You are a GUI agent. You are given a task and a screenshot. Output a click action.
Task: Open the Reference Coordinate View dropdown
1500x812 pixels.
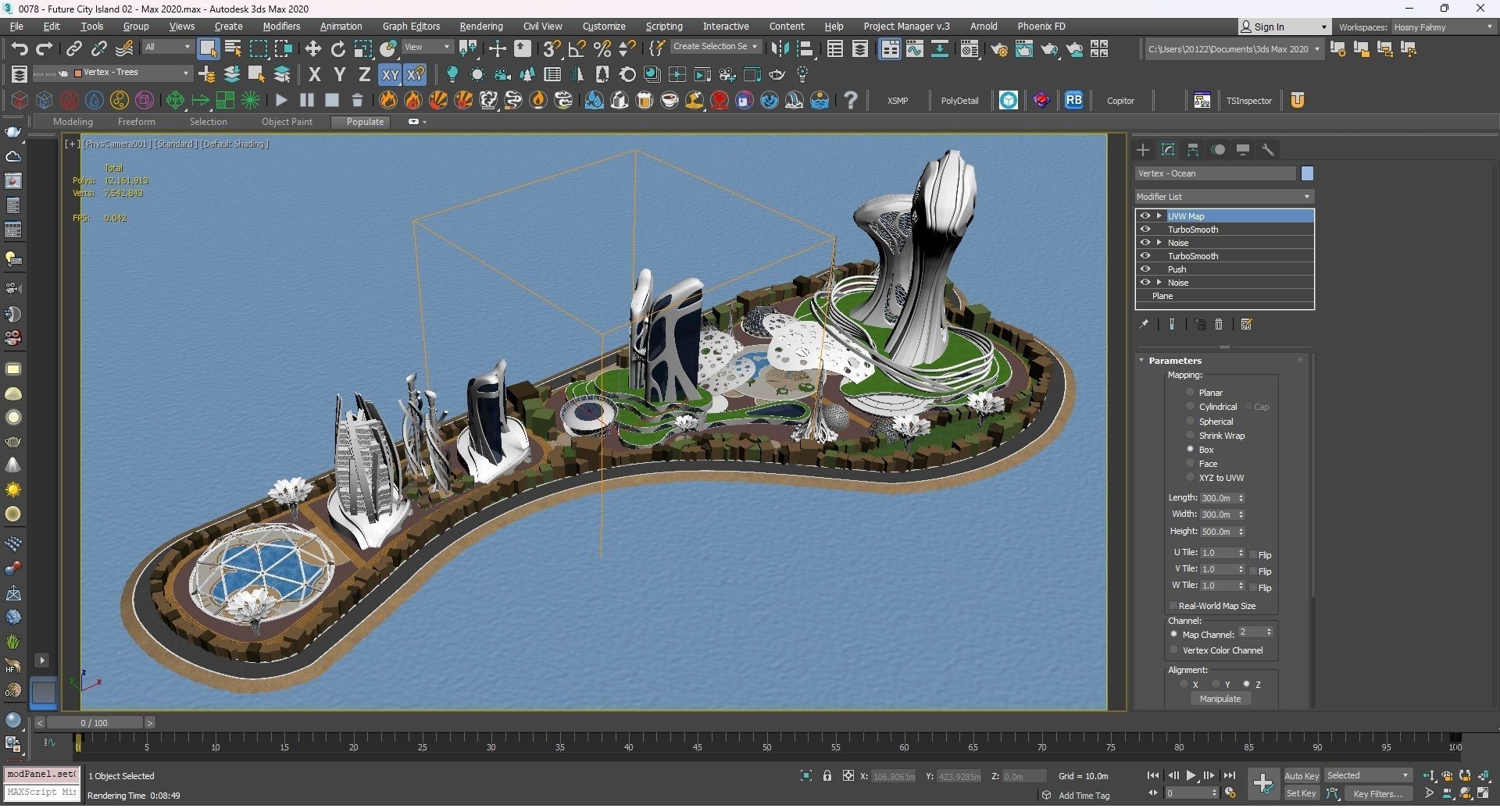(x=427, y=48)
